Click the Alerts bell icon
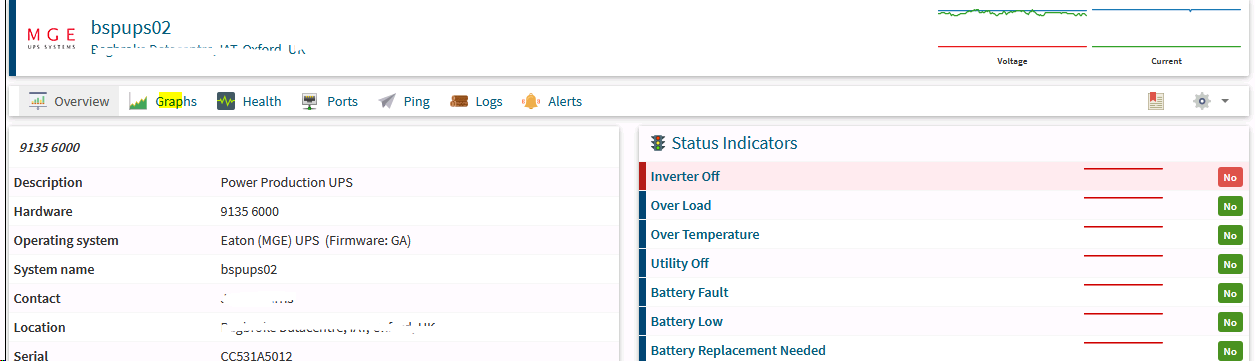The image size is (1255, 361). 530,101
